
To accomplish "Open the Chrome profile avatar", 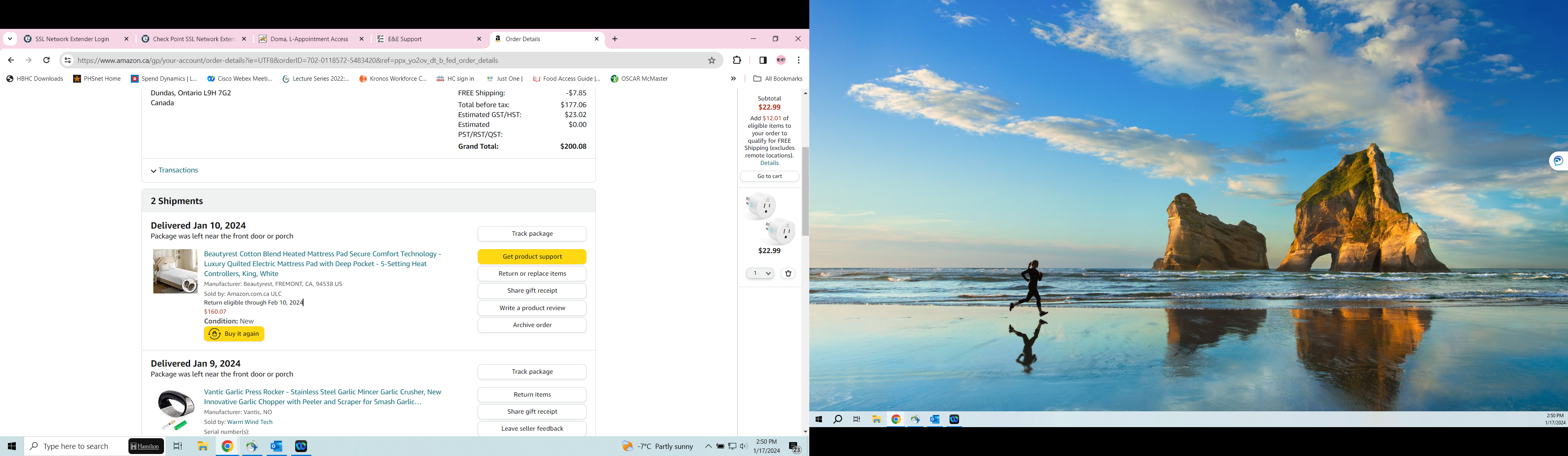I will coord(781,60).
